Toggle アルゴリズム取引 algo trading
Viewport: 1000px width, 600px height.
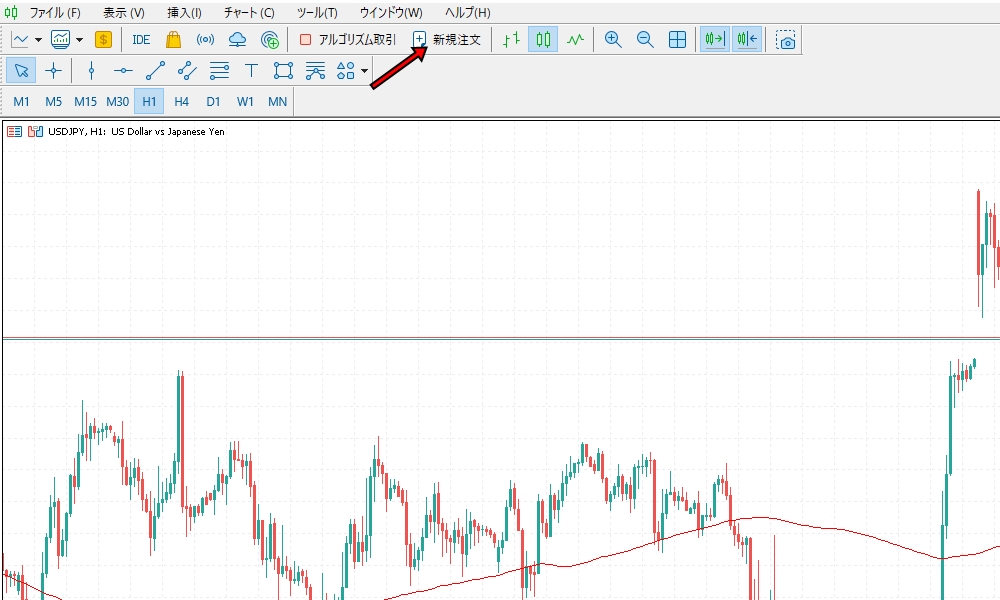pos(348,40)
